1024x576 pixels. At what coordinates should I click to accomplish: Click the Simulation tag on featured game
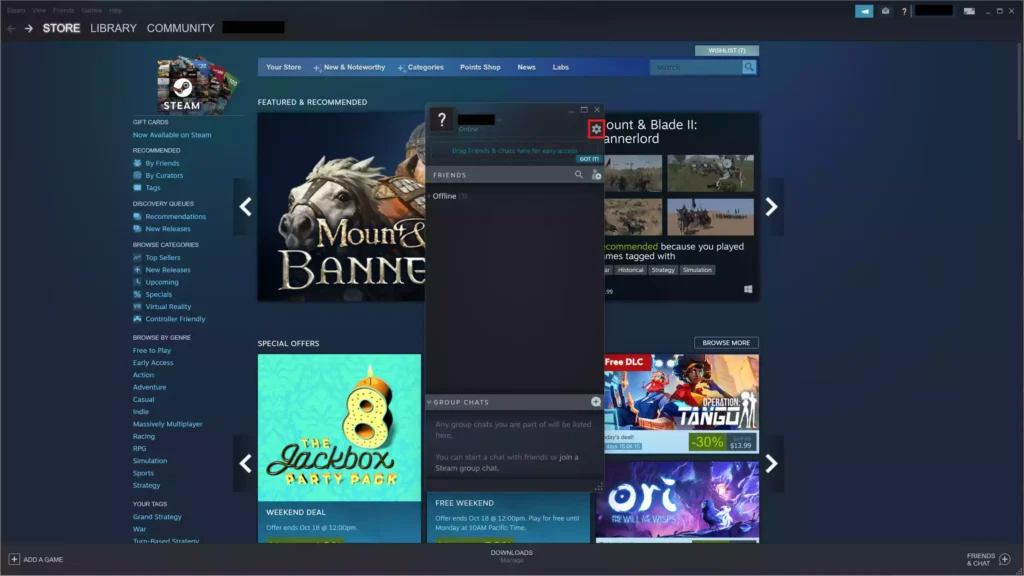[697, 270]
